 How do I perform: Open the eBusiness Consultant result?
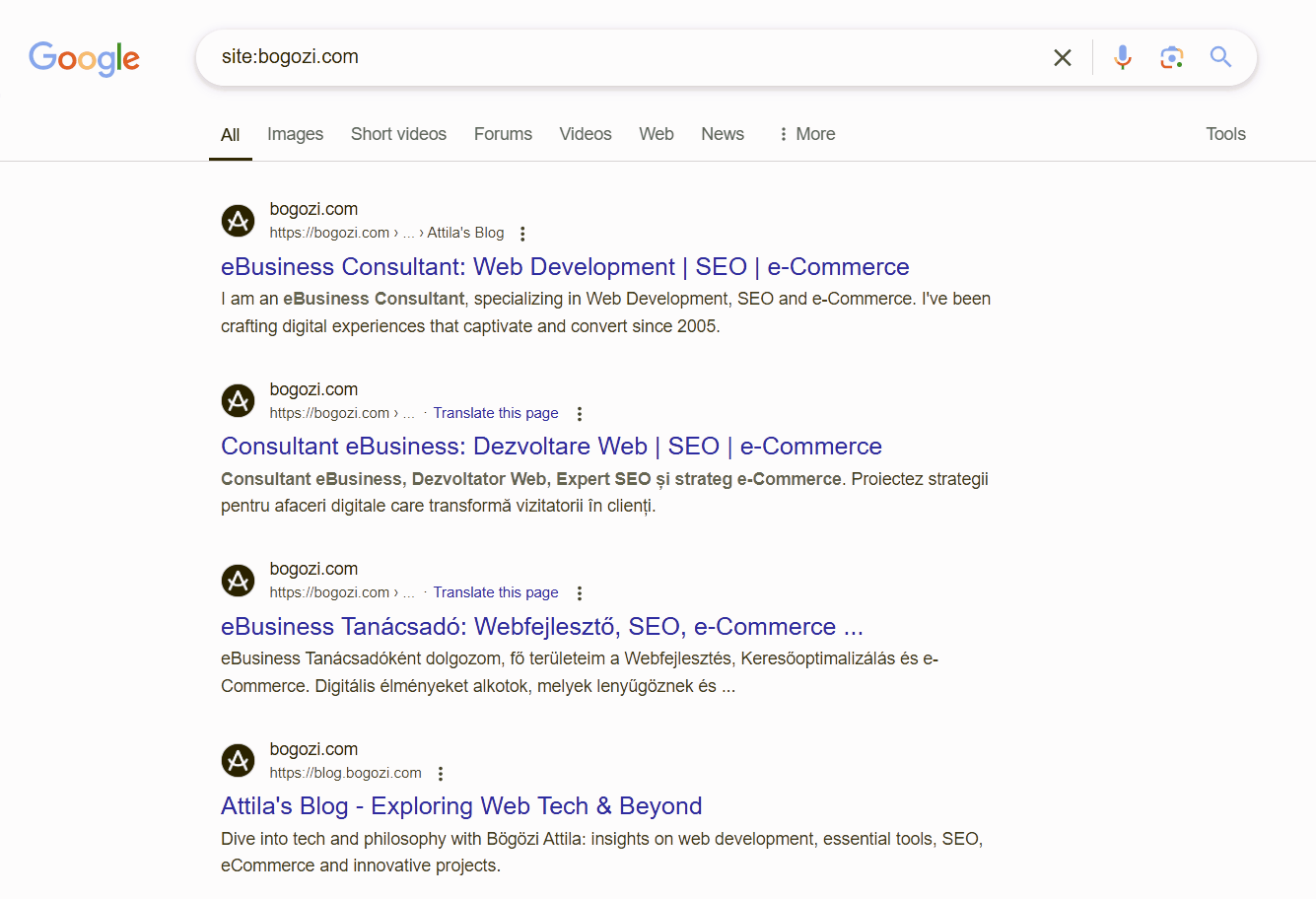tap(564, 266)
